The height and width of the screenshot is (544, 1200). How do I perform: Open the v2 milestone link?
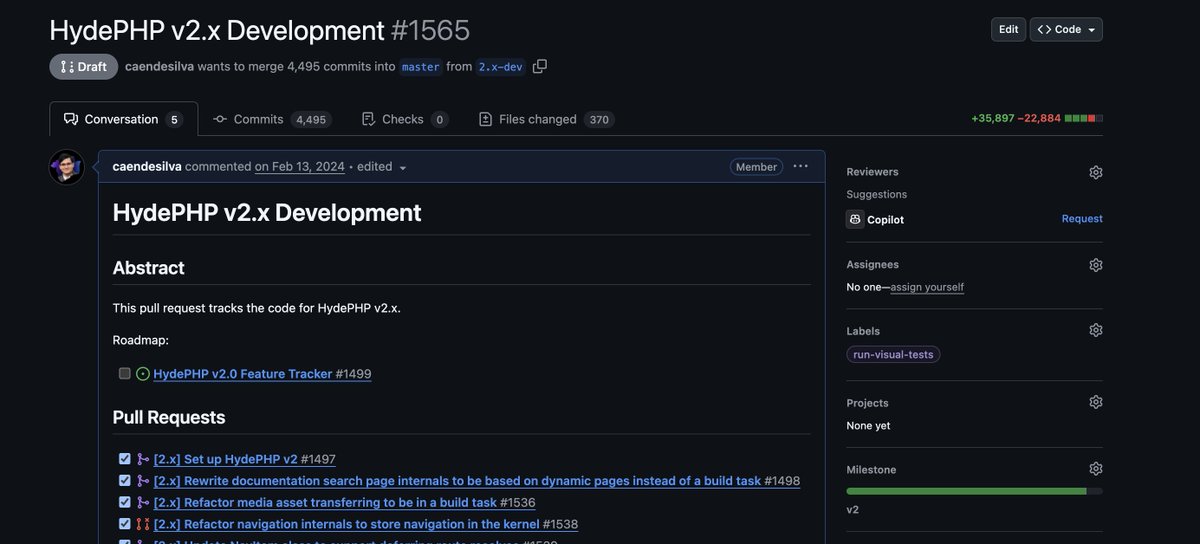(x=853, y=510)
